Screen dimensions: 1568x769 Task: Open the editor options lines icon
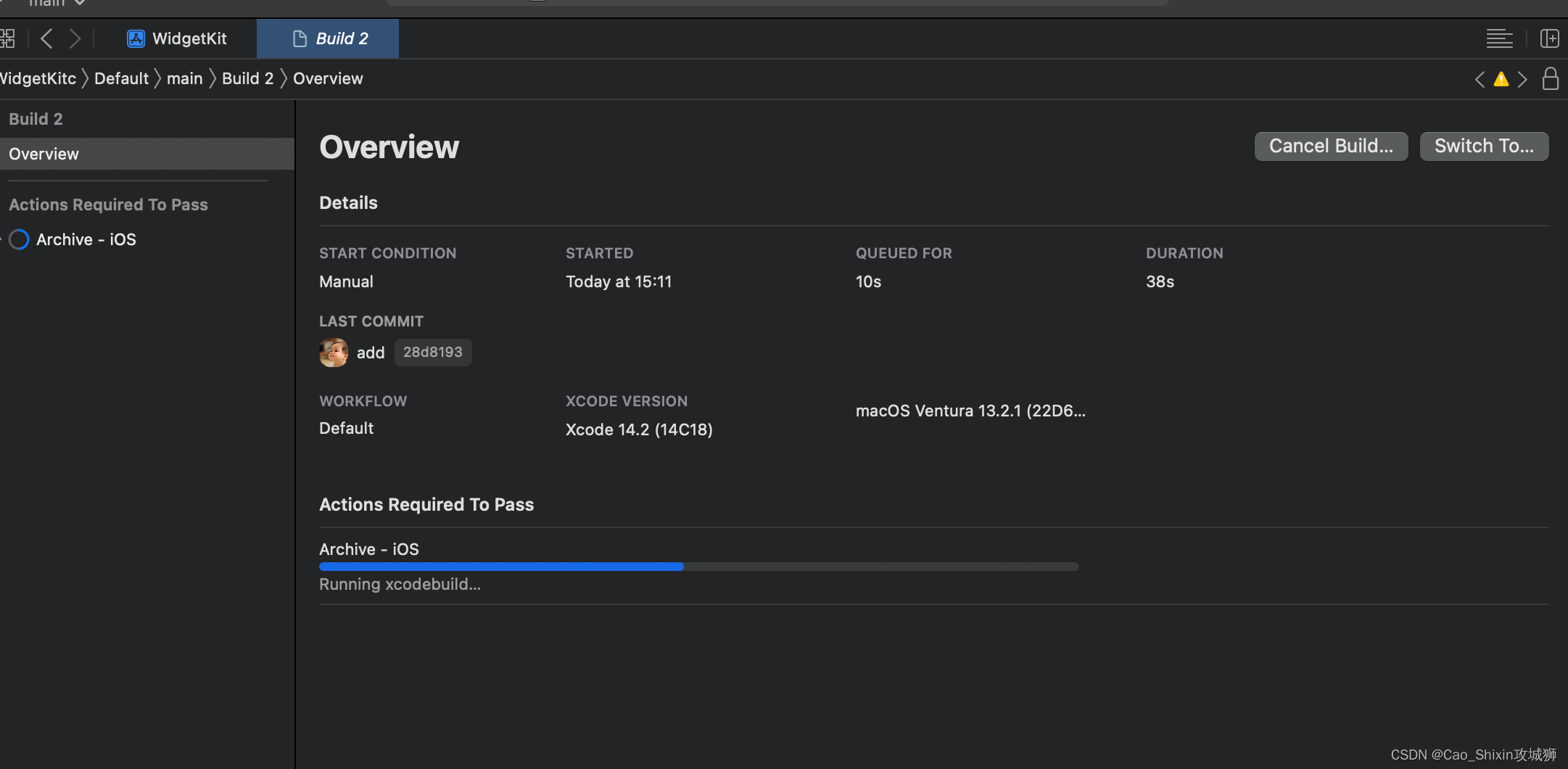pyautogui.click(x=1499, y=38)
